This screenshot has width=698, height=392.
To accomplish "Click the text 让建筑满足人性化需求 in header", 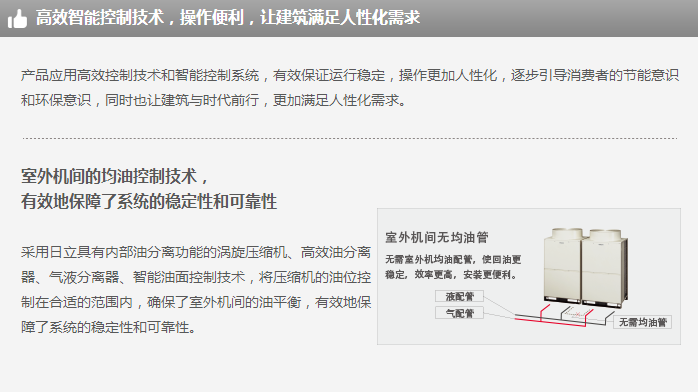I will [340, 18].
